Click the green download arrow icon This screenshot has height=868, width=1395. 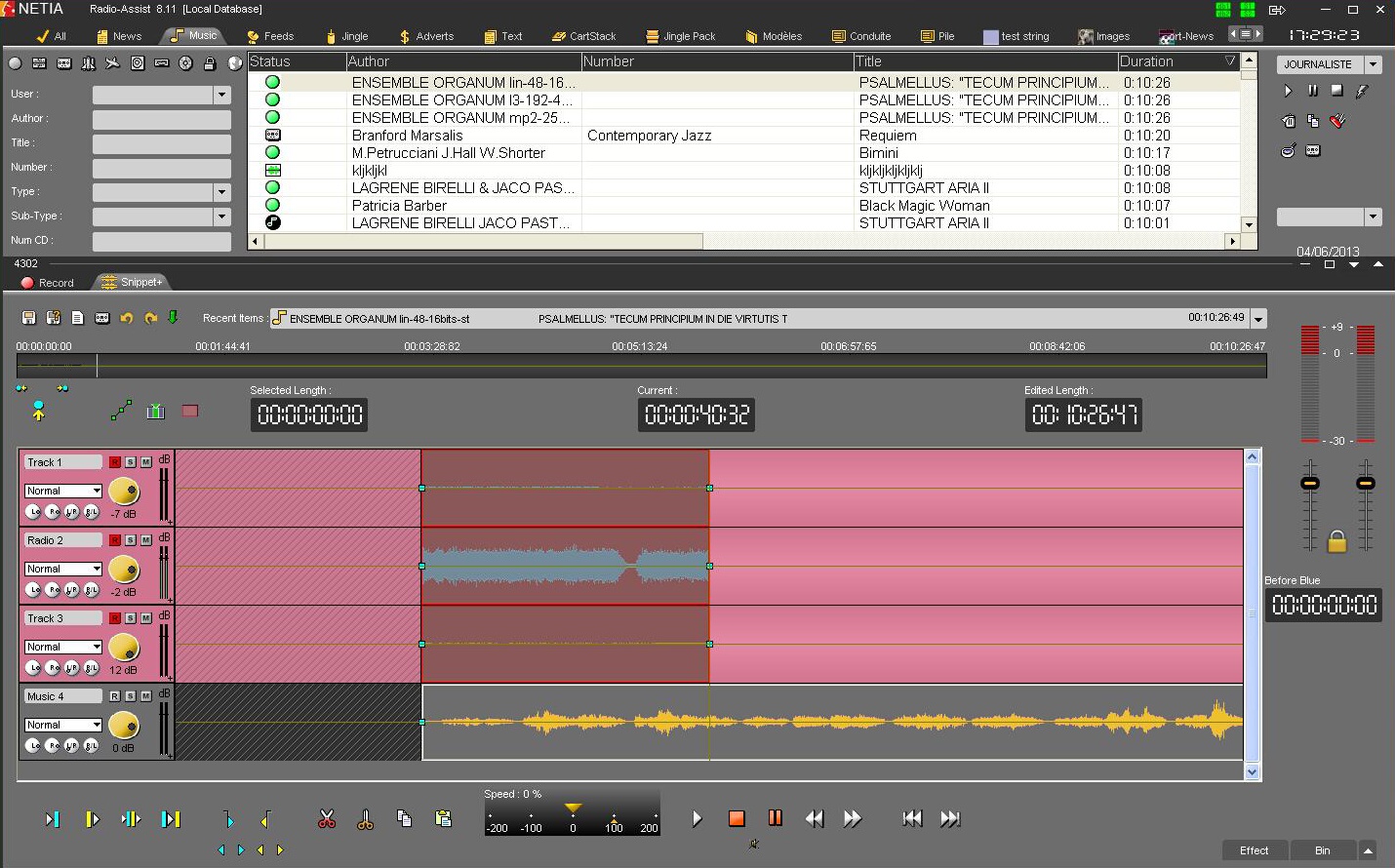coord(173,317)
